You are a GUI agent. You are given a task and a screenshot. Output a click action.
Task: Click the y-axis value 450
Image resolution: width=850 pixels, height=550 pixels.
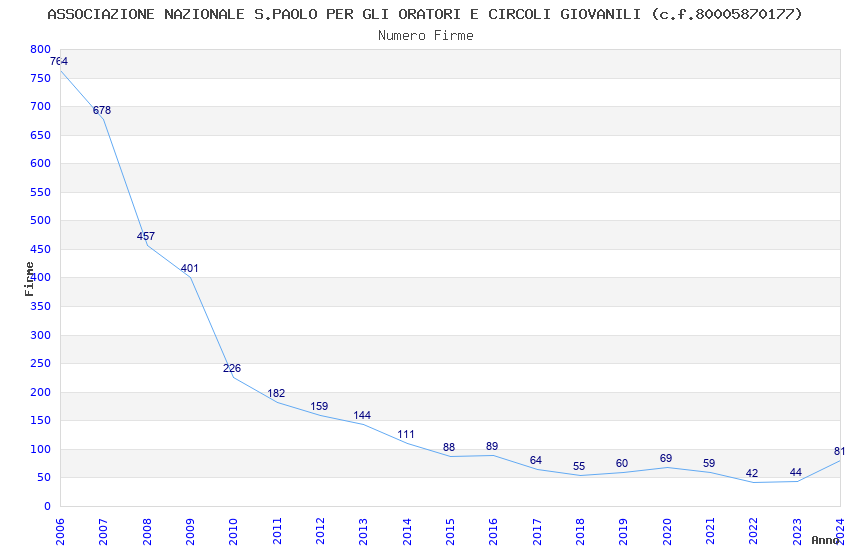41,249
